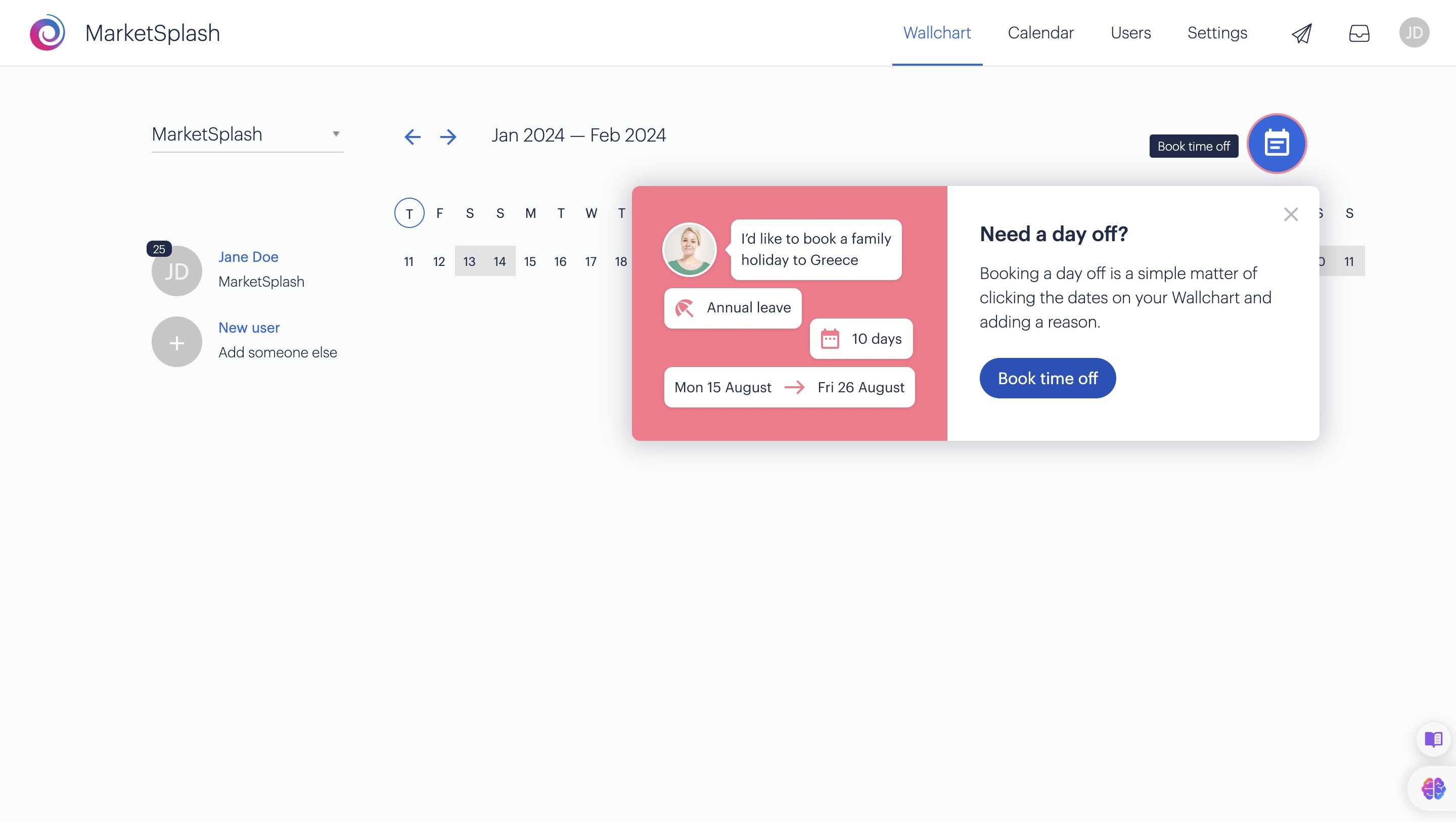Screen dimensions: 1456x822
Task: Open the inbox tray icon
Action: 1359,33
